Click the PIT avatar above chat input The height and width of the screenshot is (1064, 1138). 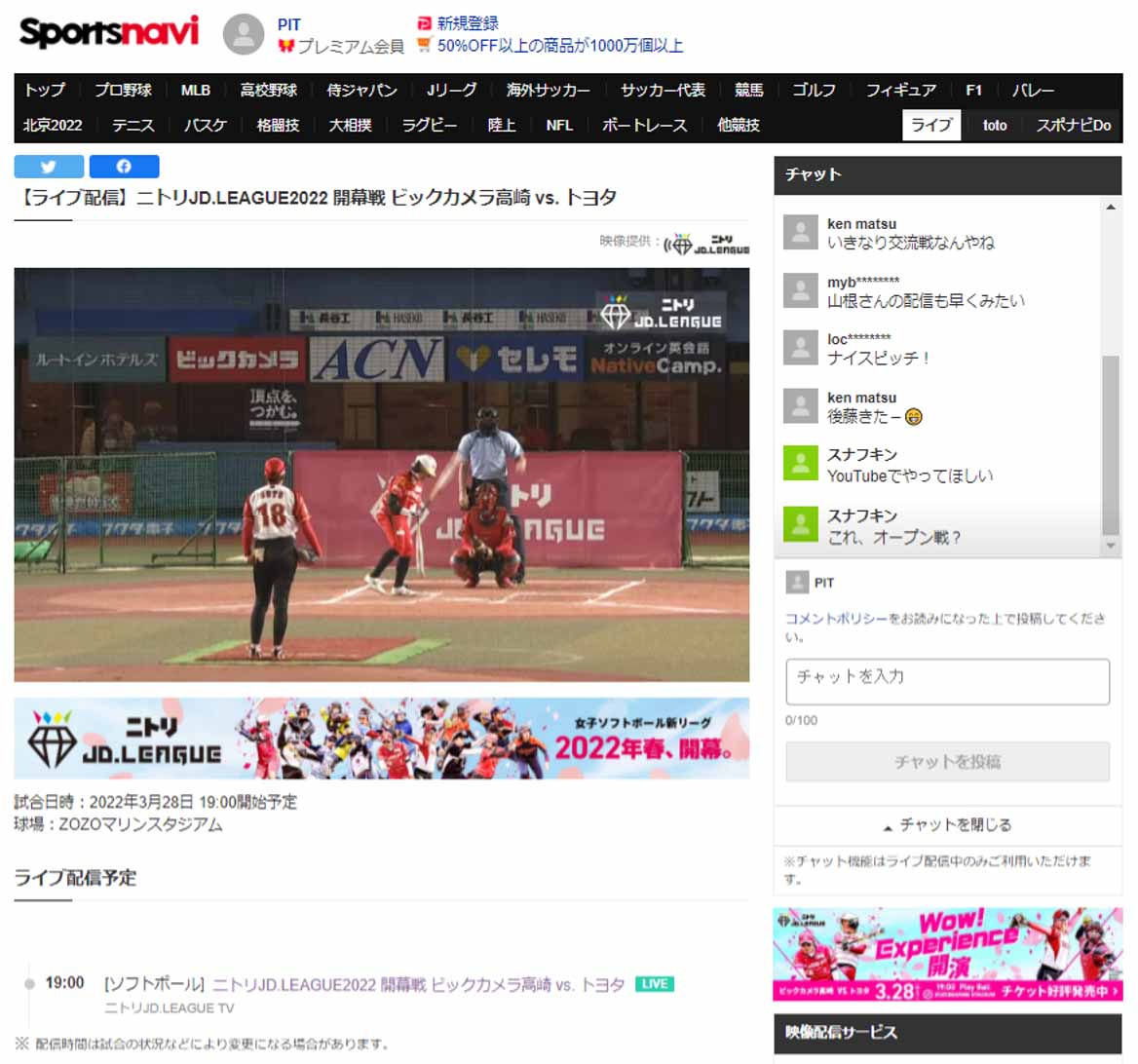(797, 582)
